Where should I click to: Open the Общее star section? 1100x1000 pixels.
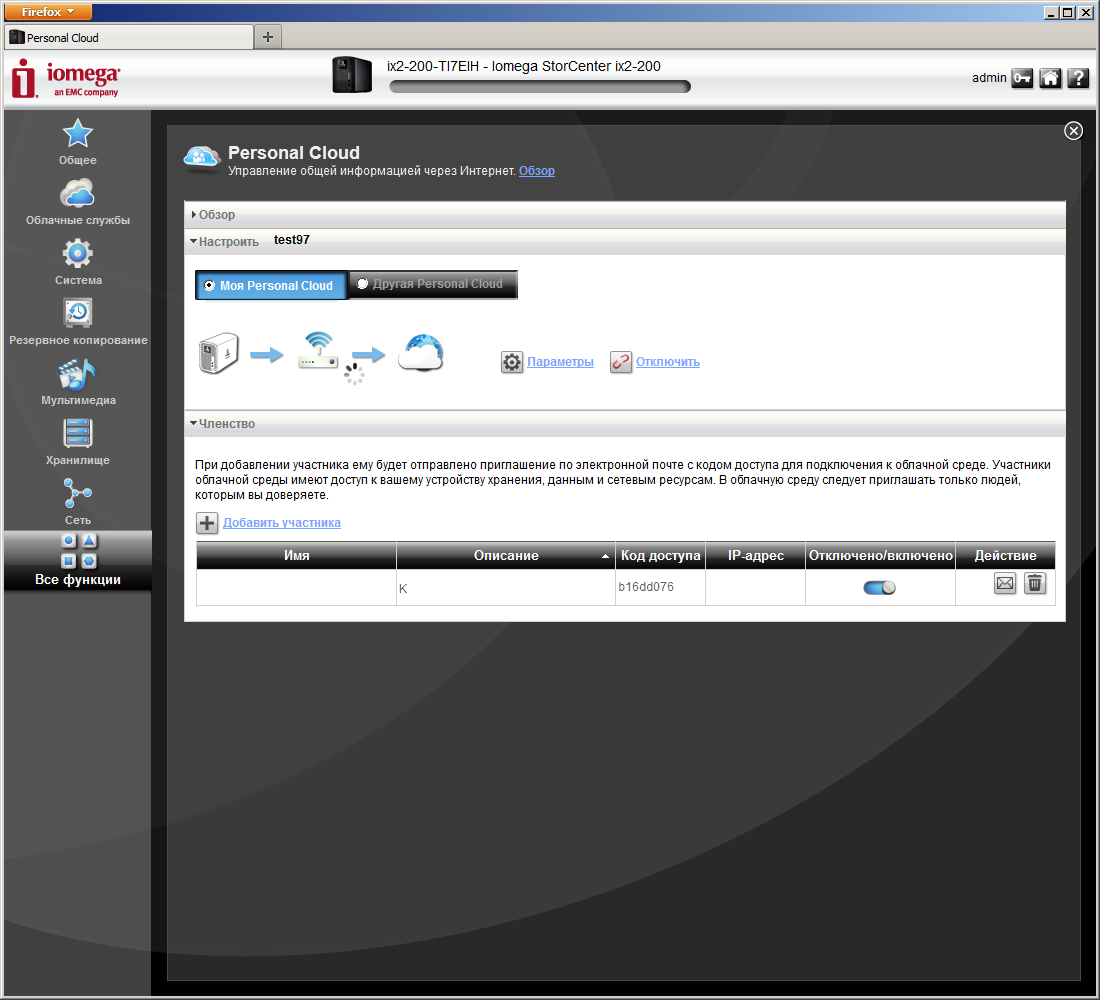pyautogui.click(x=77, y=142)
